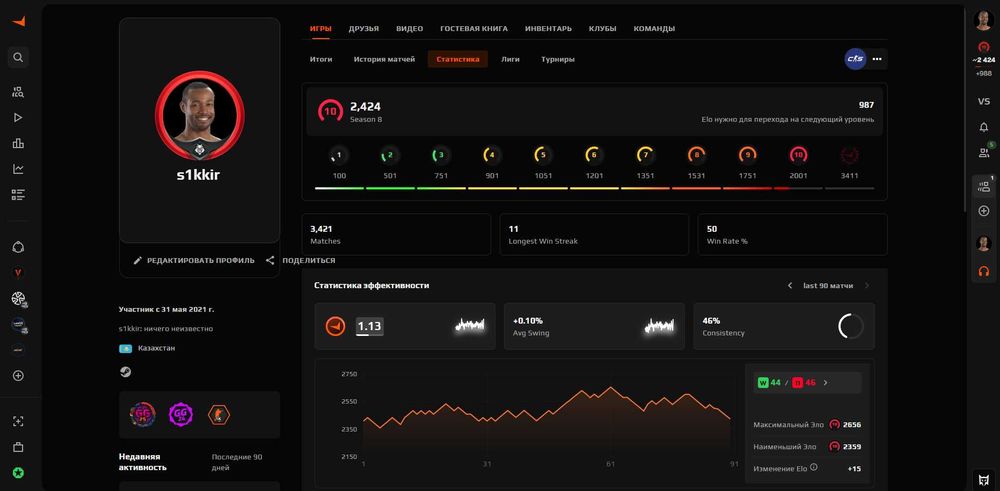Click next arrow beside last 90 матчи
The height and width of the screenshot is (491, 1000).
pos(867,286)
